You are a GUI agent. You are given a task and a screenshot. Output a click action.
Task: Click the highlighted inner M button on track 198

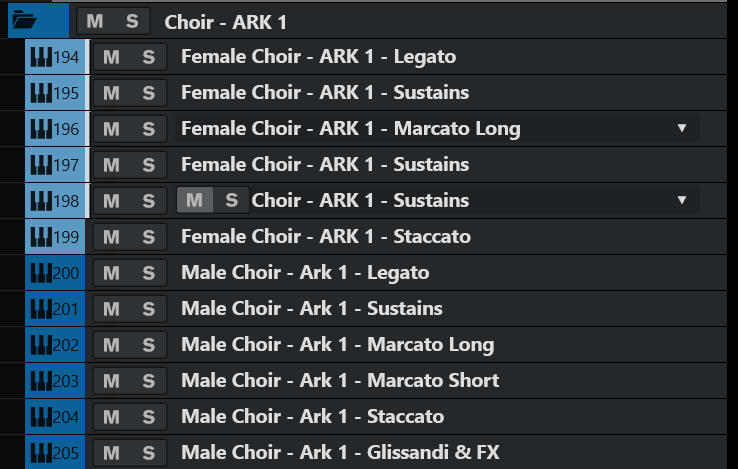(x=194, y=200)
